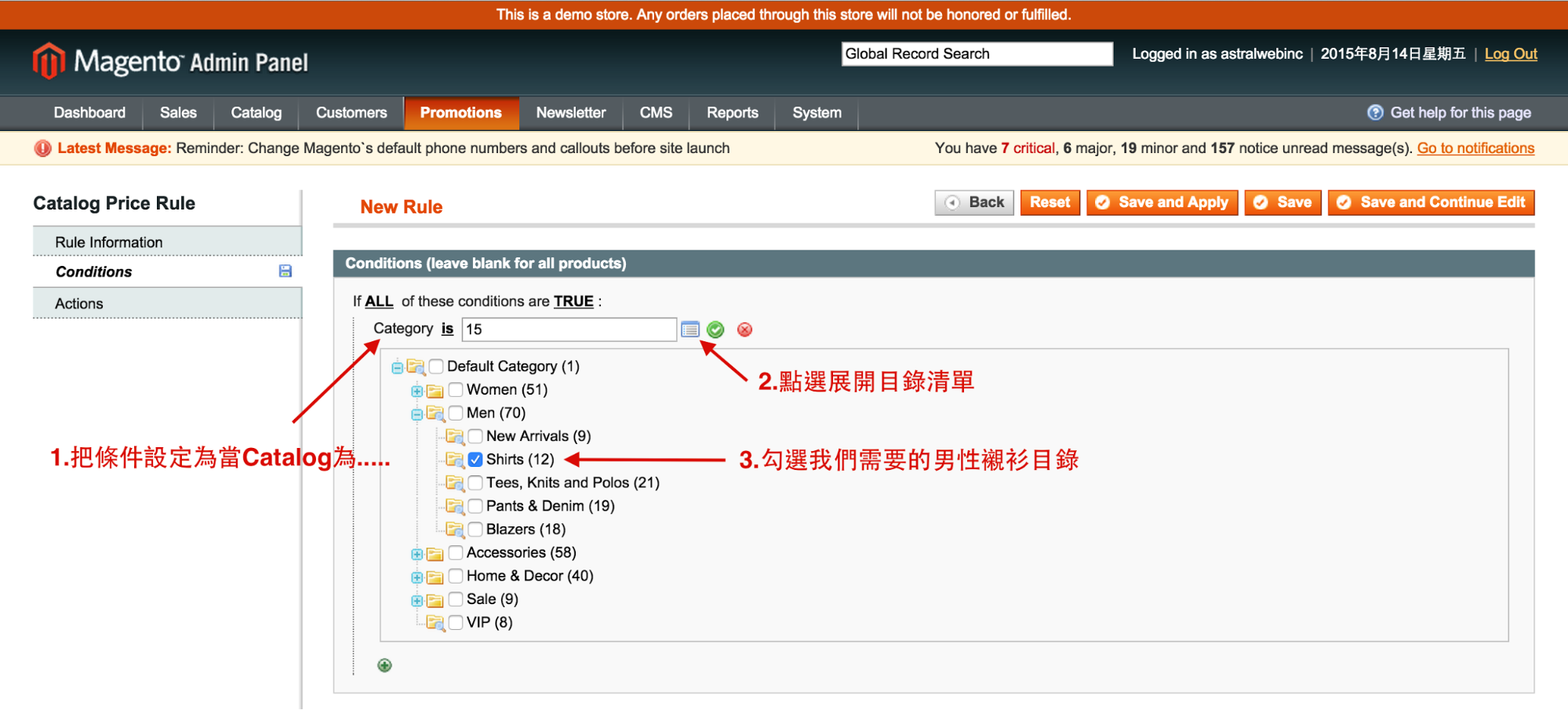Check the Pants & Denim (19) checkbox
Image resolution: width=1568 pixels, height=710 pixels.
tap(475, 506)
